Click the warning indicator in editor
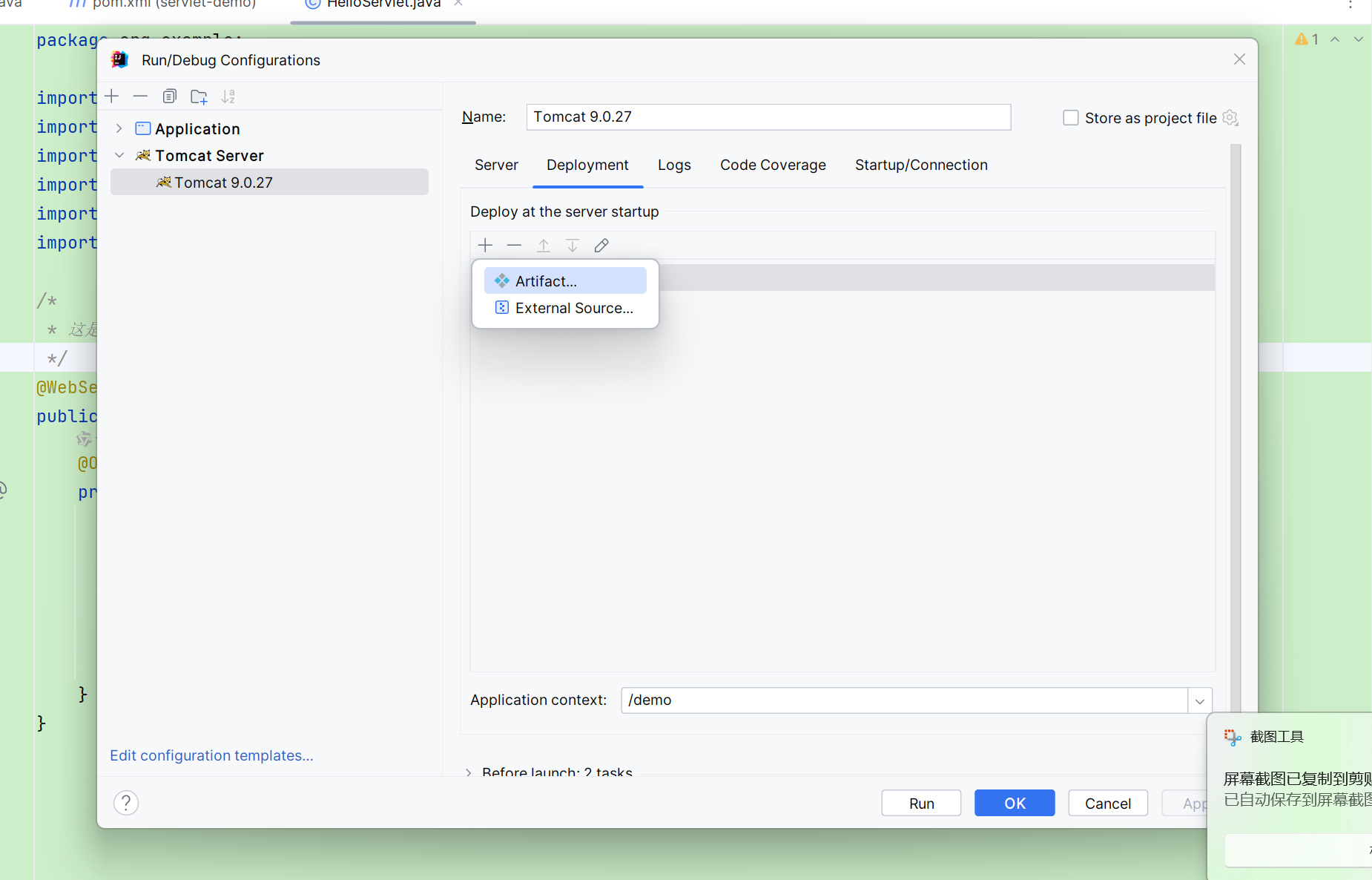Image resolution: width=1372 pixels, height=880 pixels. pos(1307,39)
